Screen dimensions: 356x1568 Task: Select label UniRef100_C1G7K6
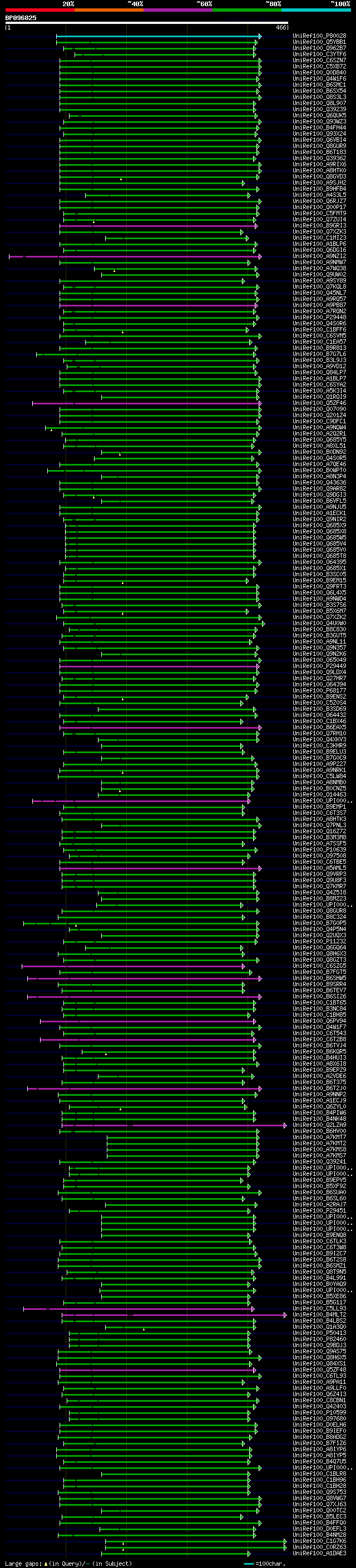click(x=319, y=1541)
